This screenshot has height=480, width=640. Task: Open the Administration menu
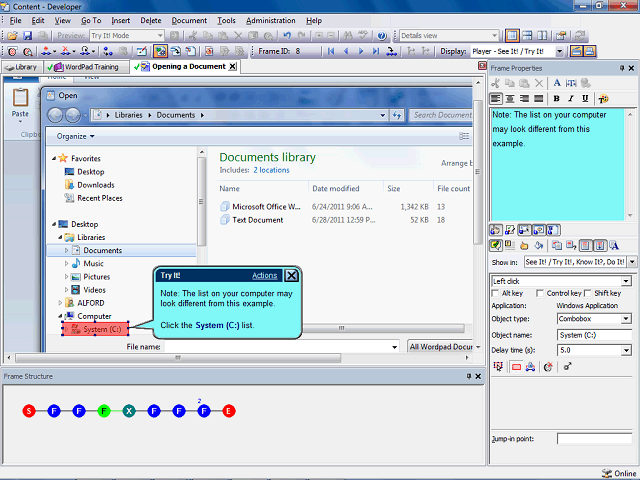[x=271, y=20]
